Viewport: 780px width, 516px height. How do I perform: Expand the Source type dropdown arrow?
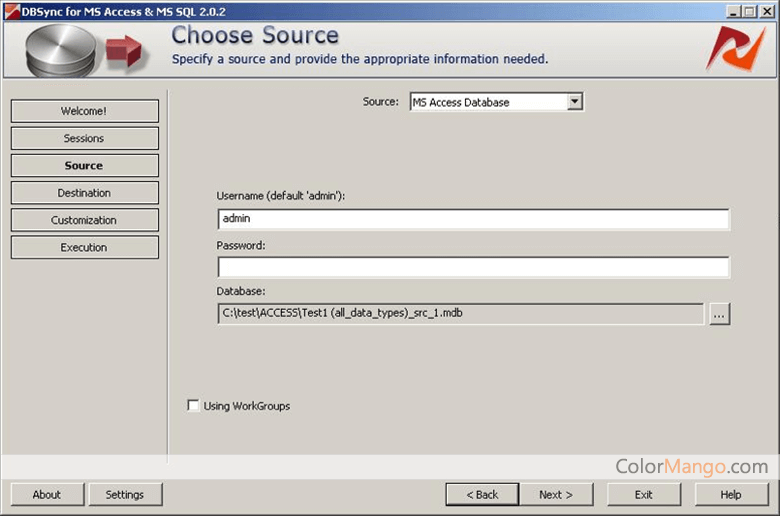coord(575,102)
